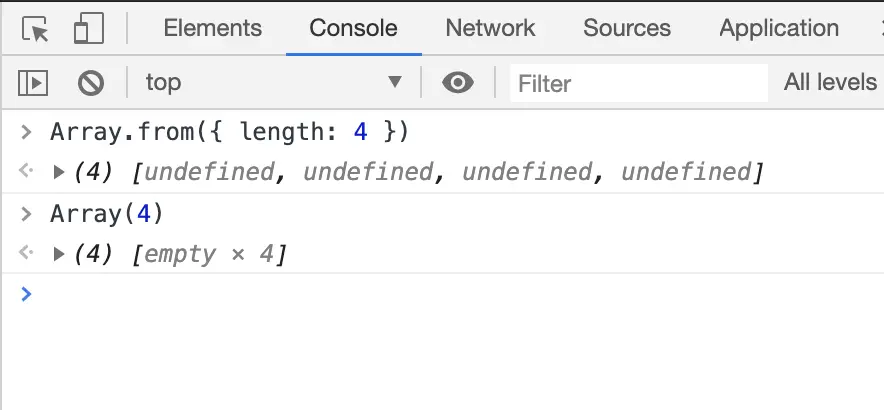Expand the array of four undefined values
Screen dimensions: 884x410
(x=59, y=173)
